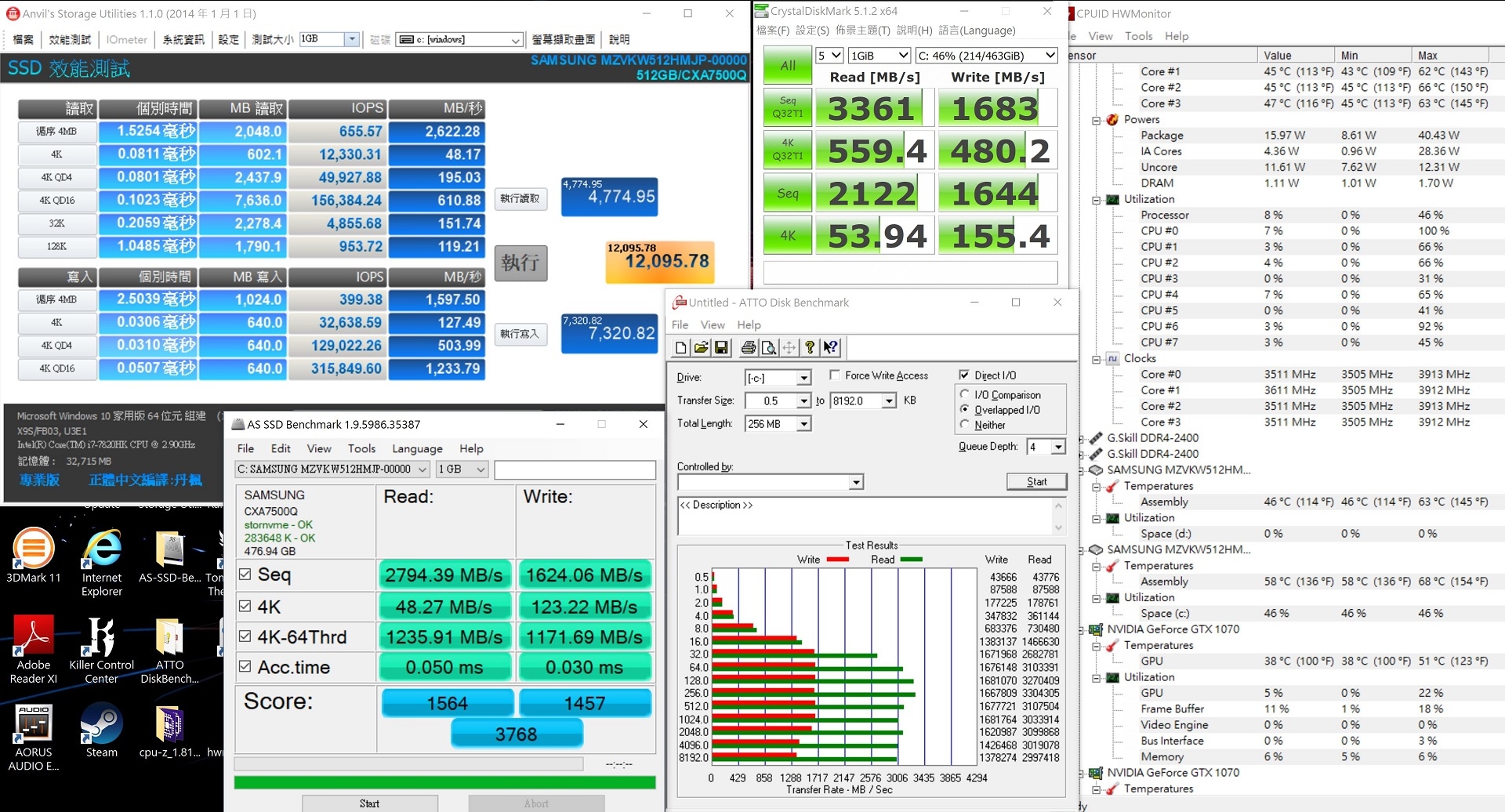
Task: Click the thermometer icon above GPU temperature row
Action: pos(1112,646)
